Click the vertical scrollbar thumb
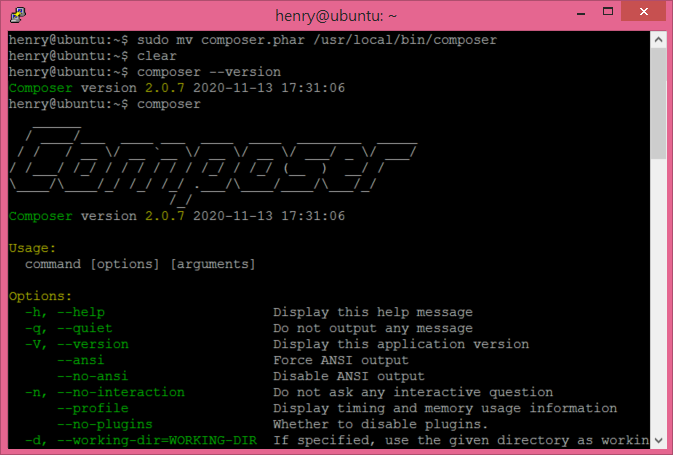The width and height of the screenshot is (673, 455). [x=658, y=104]
